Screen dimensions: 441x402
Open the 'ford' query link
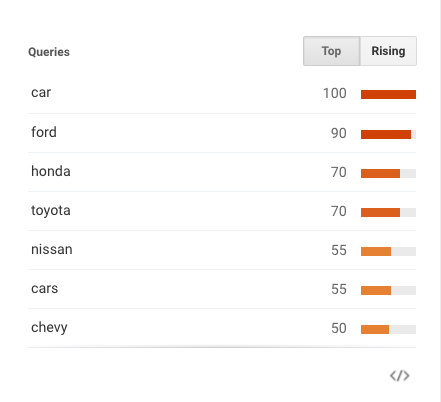tap(44, 132)
